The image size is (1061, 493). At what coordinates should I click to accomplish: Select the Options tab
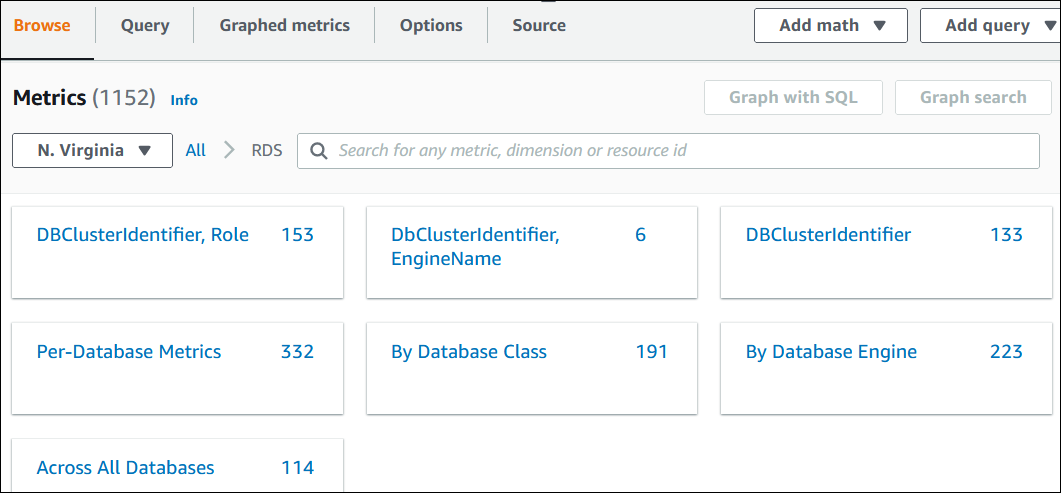[x=431, y=26]
